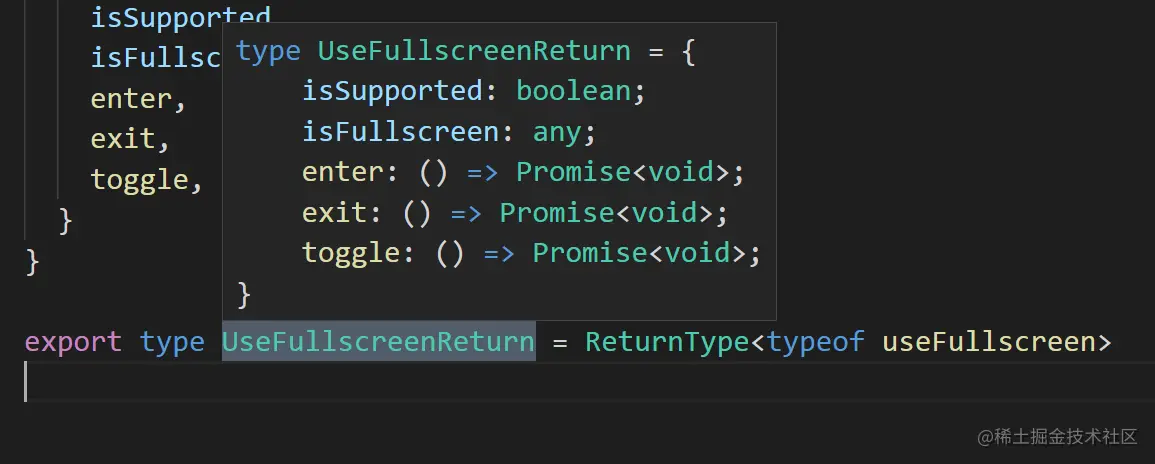
Task: Click the highlighted UseFullscreenReturn type name
Action: [x=378, y=342]
